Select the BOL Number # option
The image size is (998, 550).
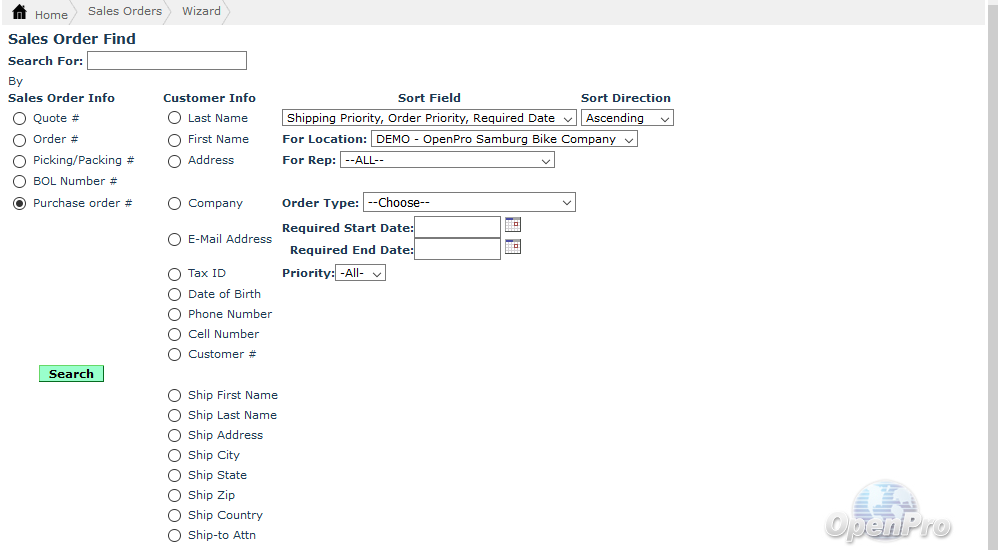tap(20, 182)
